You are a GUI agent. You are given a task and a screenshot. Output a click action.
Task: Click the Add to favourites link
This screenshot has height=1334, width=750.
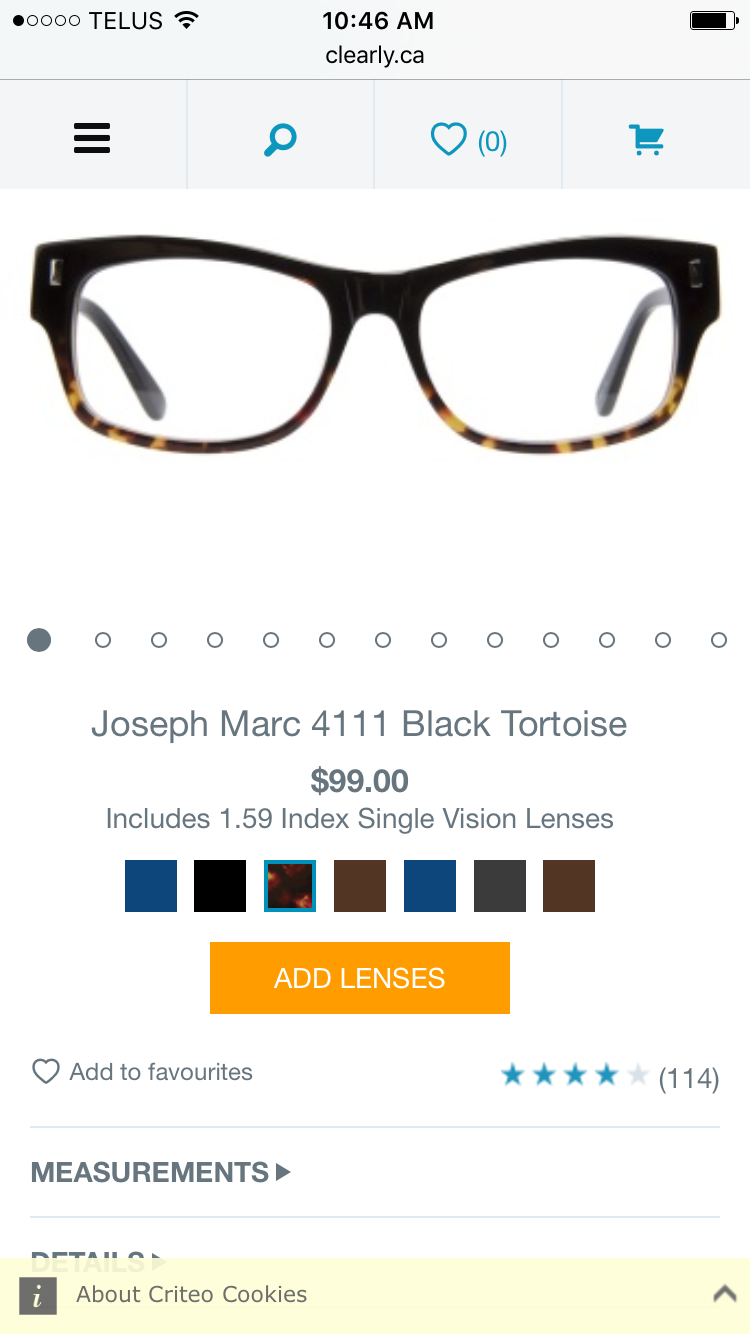[x=161, y=1072]
